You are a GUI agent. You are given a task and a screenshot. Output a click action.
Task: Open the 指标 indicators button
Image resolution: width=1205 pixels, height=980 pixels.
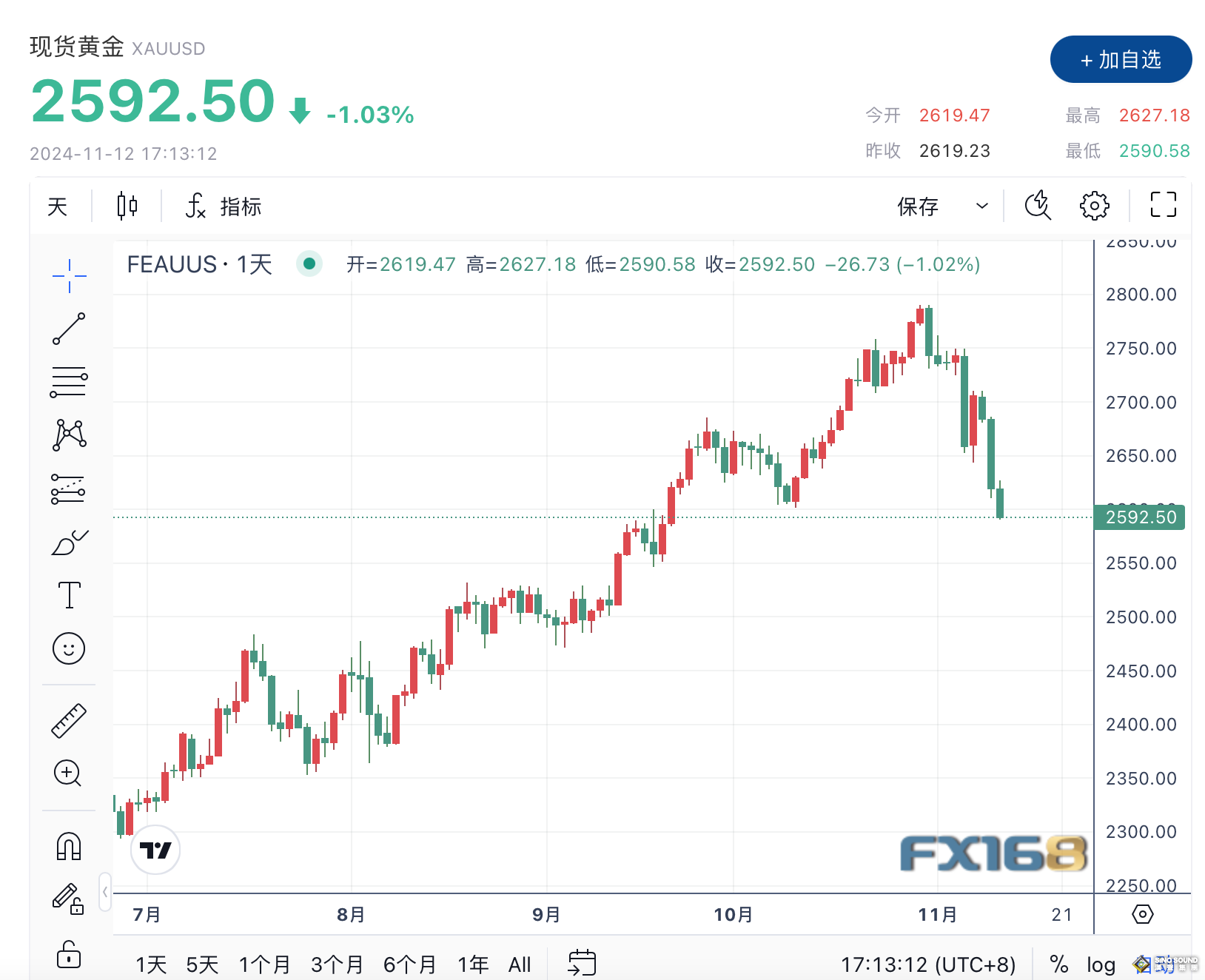224,207
